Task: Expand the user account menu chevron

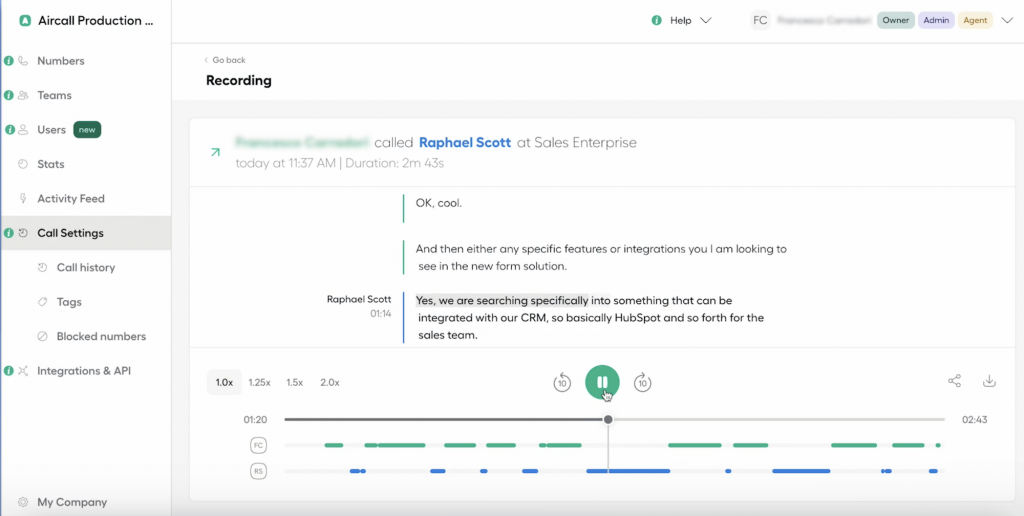Action: click(1006, 20)
